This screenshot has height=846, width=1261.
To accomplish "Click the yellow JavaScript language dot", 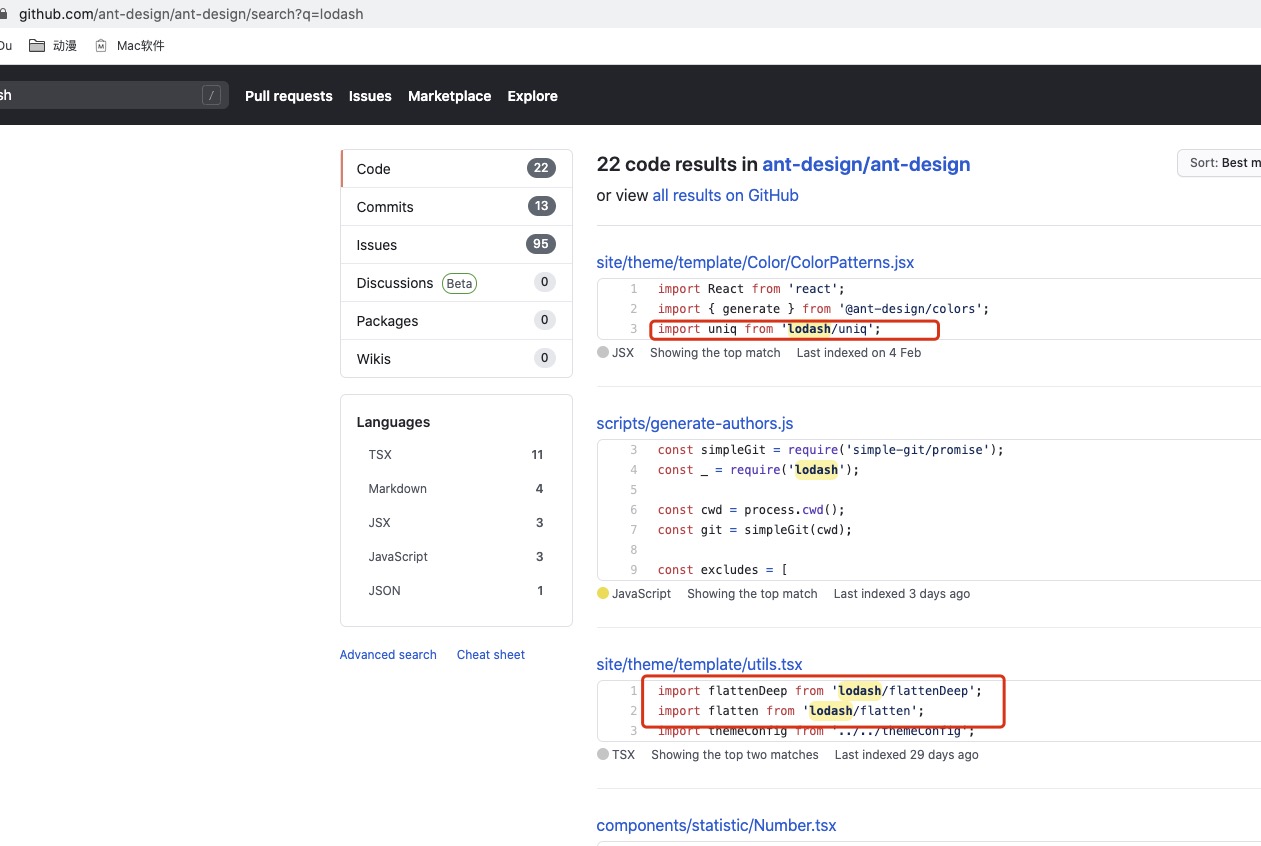I will 603,593.
